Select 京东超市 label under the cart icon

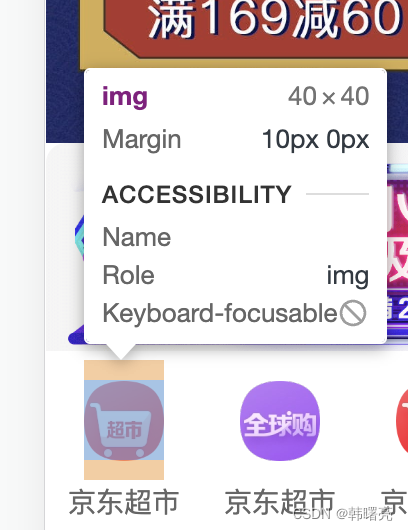pos(124,503)
